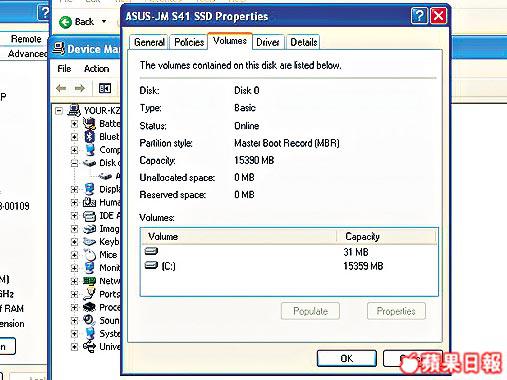This screenshot has width=507, height=380.
Task: Switch to the Policies tab
Action: tap(189, 42)
